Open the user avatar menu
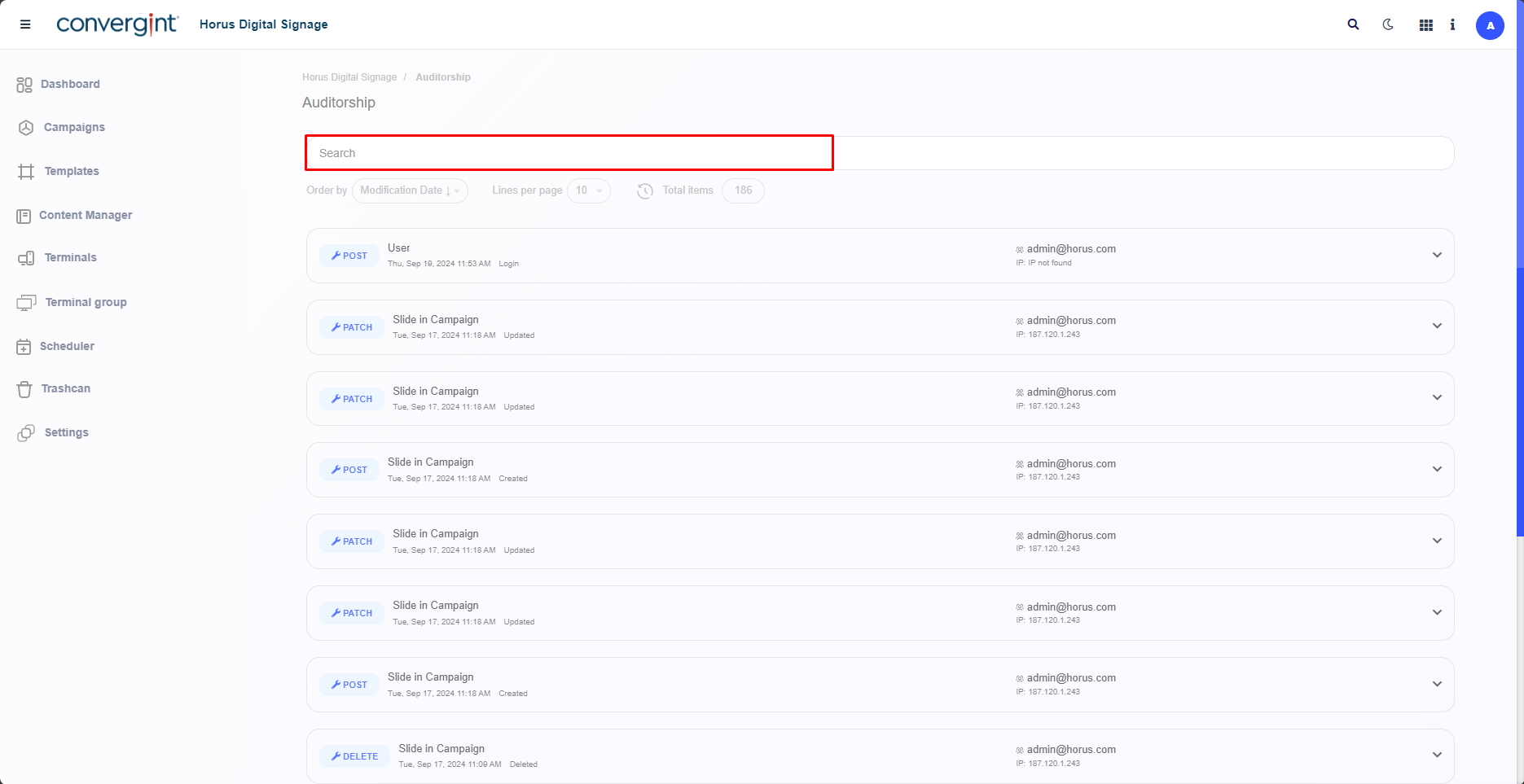 tap(1490, 25)
